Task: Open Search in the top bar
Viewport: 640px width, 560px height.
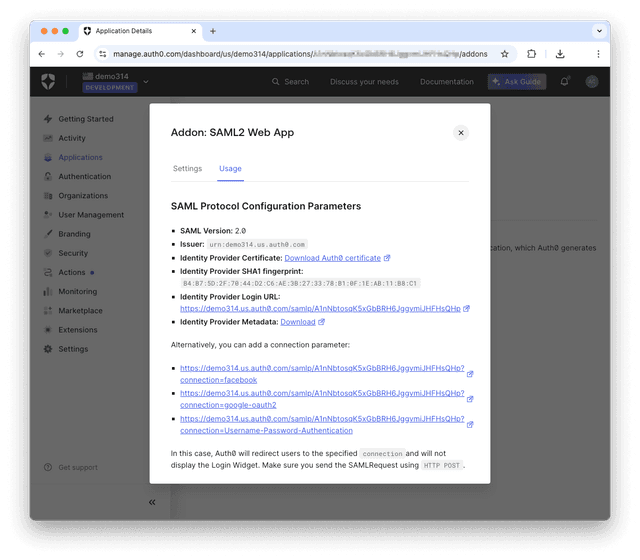Action: [290, 82]
